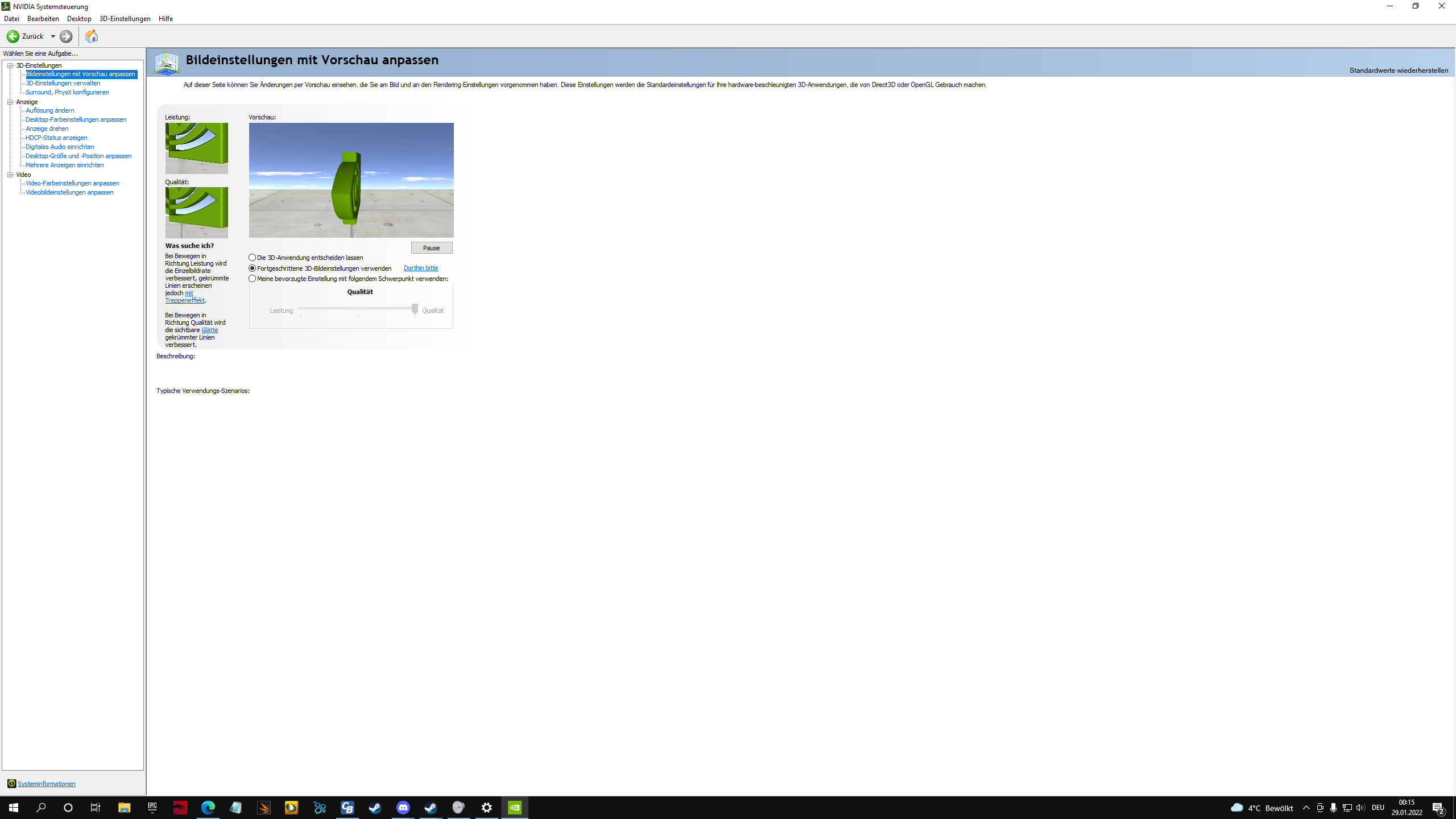Click the green Zurück back arrow
Image resolution: width=1456 pixels, height=819 pixels.
pyautogui.click(x=13, y=36)
